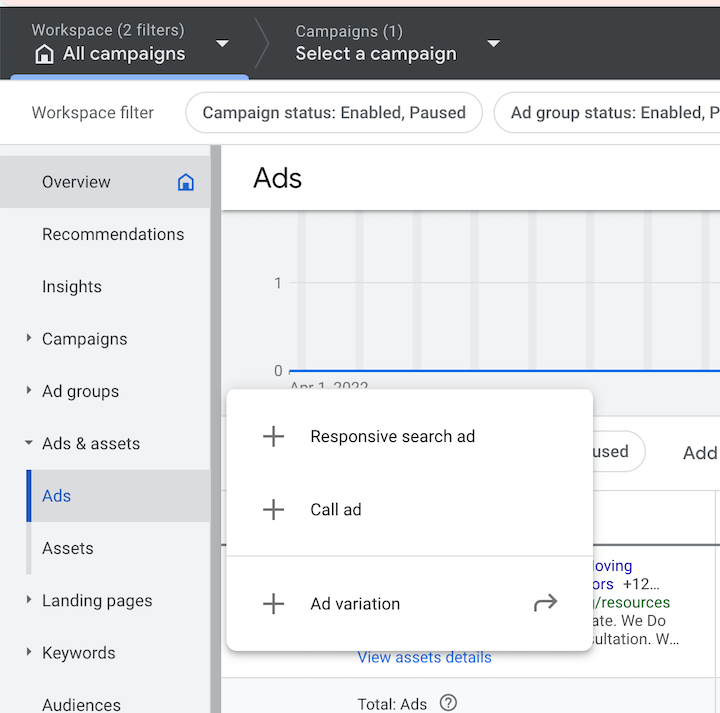Open Assets under Ads & assets
The height and width of the screenshot is (713, 720).
click(68, 548)
